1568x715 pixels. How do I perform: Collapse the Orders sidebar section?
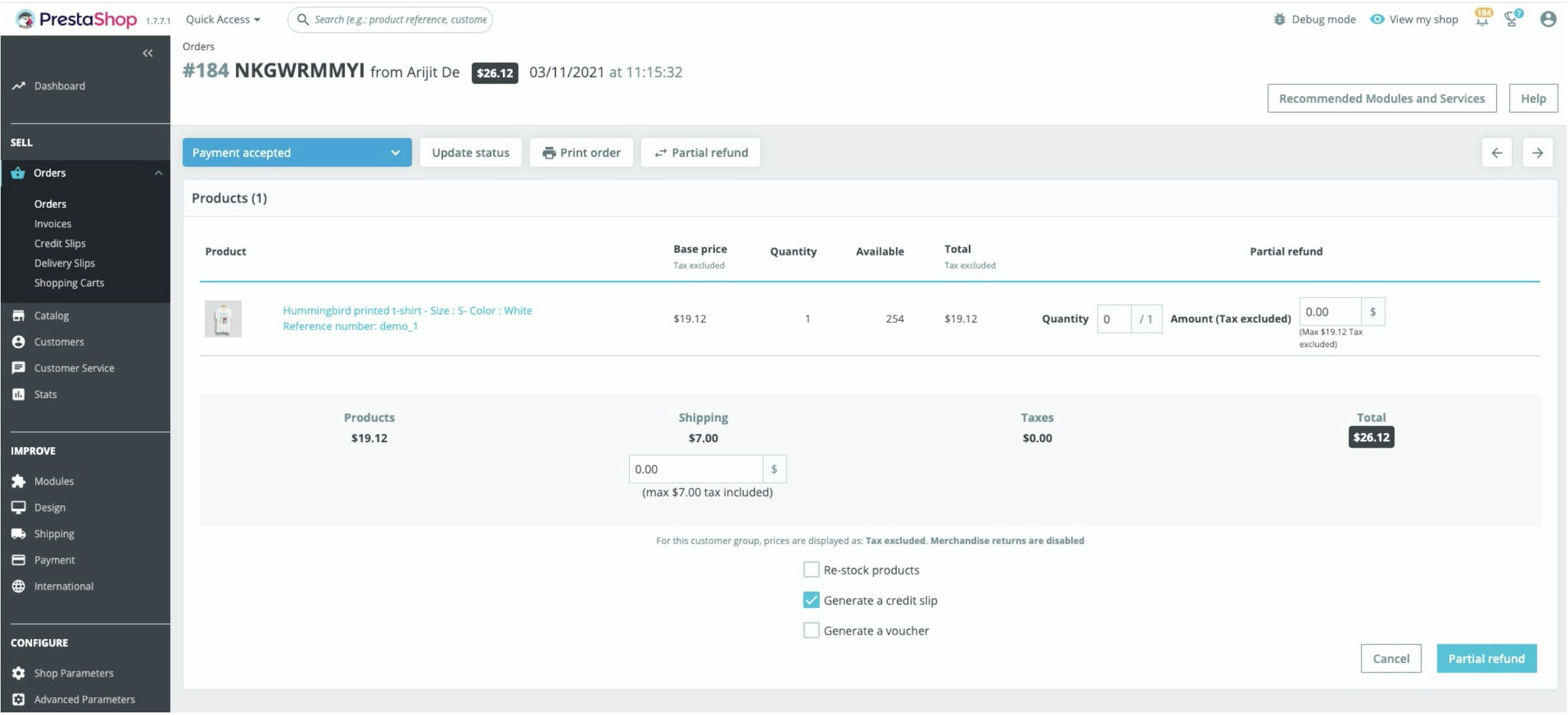coord(158,173)
